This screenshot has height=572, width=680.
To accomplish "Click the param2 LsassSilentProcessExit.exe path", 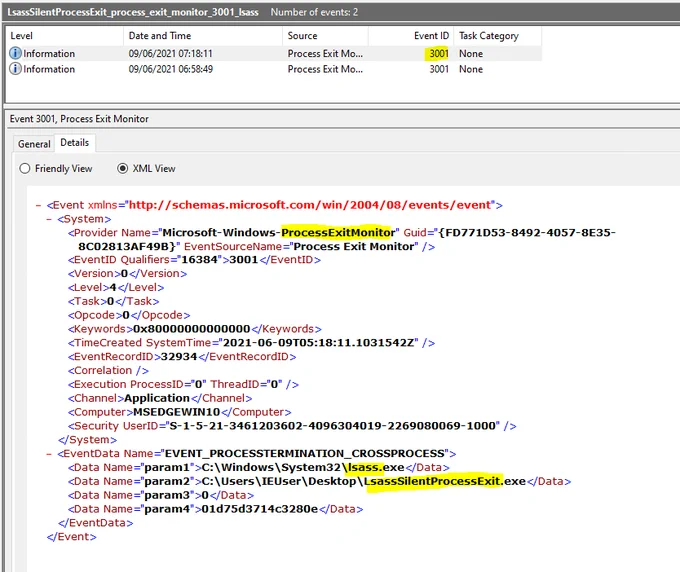I will click(364, 481).
